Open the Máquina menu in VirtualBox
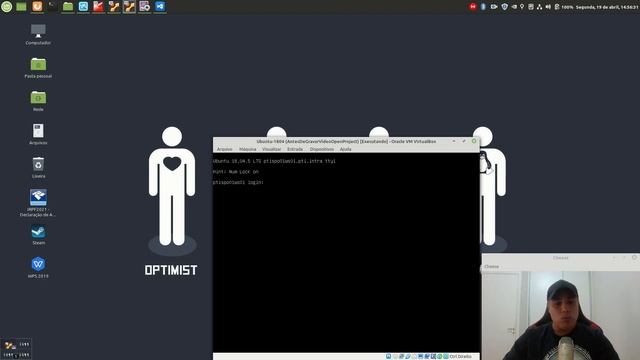Image resolution: width=640 pixels, height=360 pixels. pyautogui.click(x=247, y=149)
